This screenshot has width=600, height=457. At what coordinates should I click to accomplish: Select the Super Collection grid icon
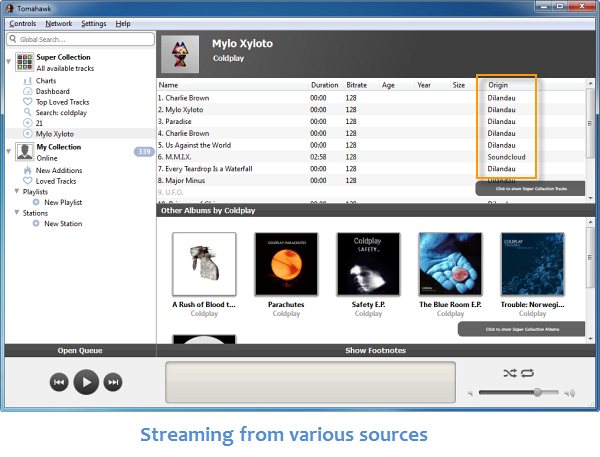pyautogui.click(x=24, y=62)
